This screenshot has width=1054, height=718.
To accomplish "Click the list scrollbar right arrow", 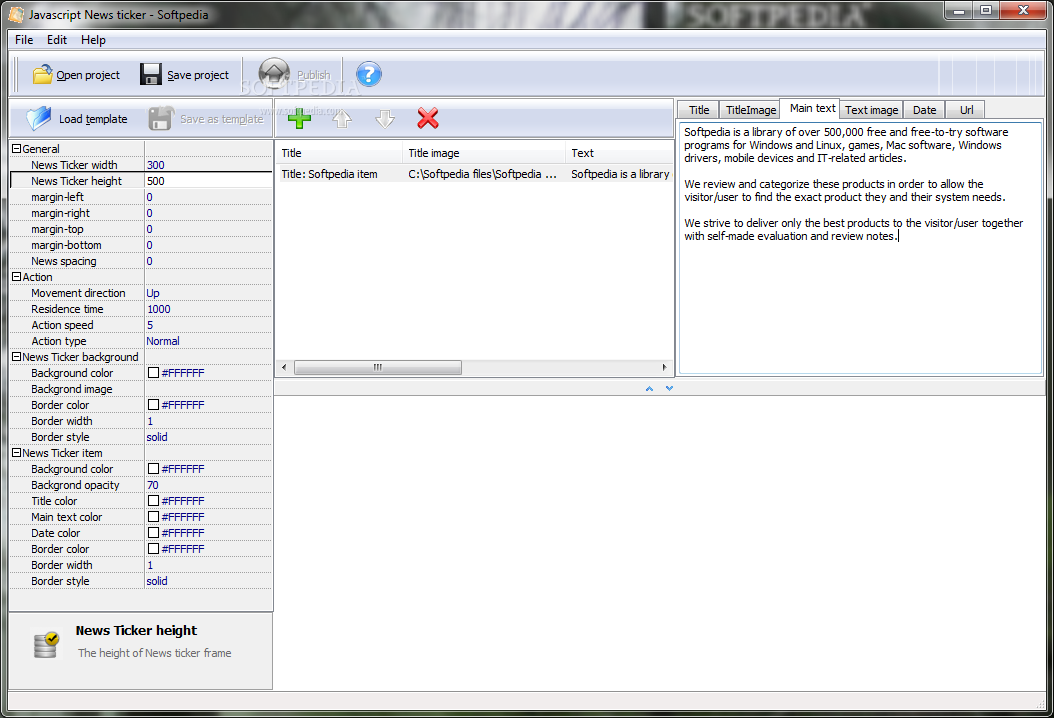I will (664, 367).
